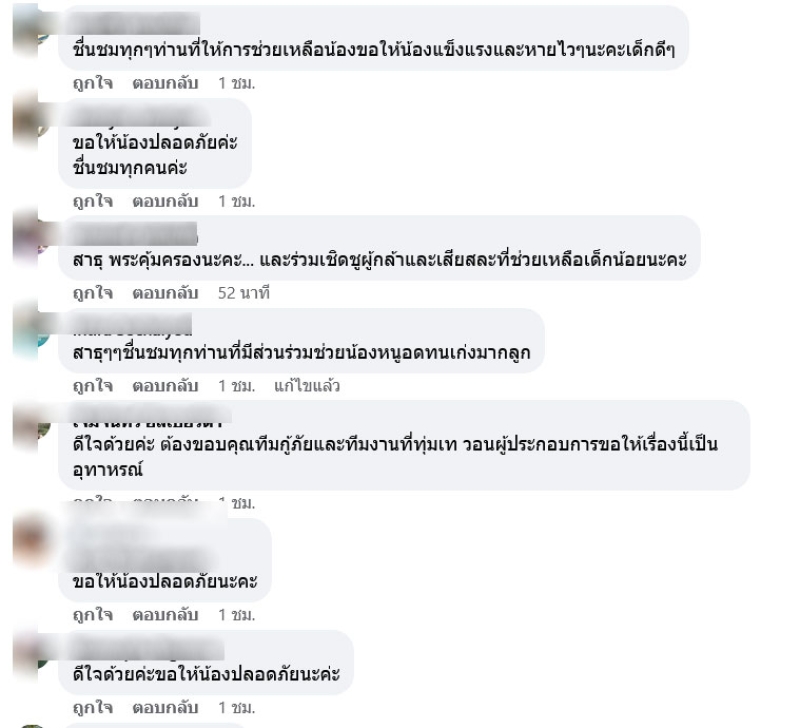Reply to the 'สาธุๆชื่นชมทุกท่าน' comment

coord(165,386)
